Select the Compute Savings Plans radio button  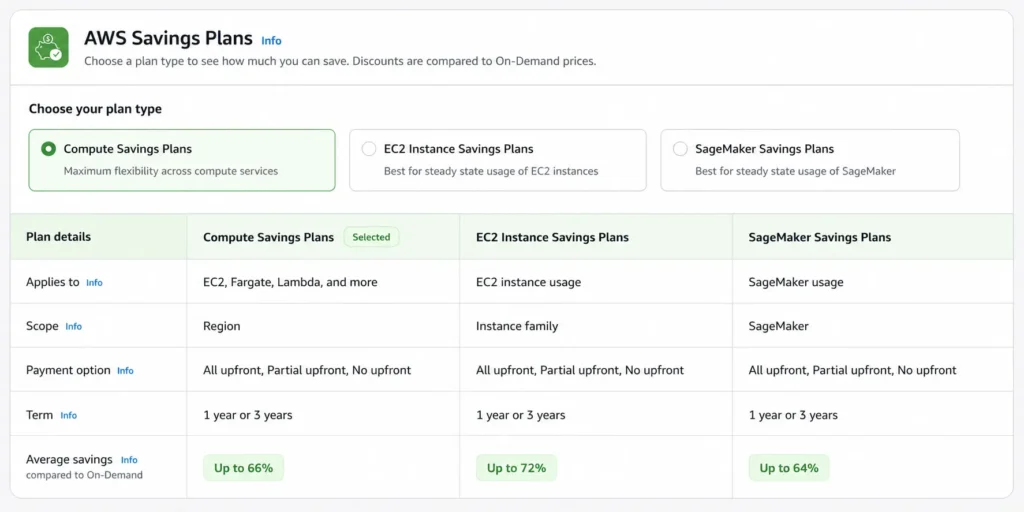[48, 149]
